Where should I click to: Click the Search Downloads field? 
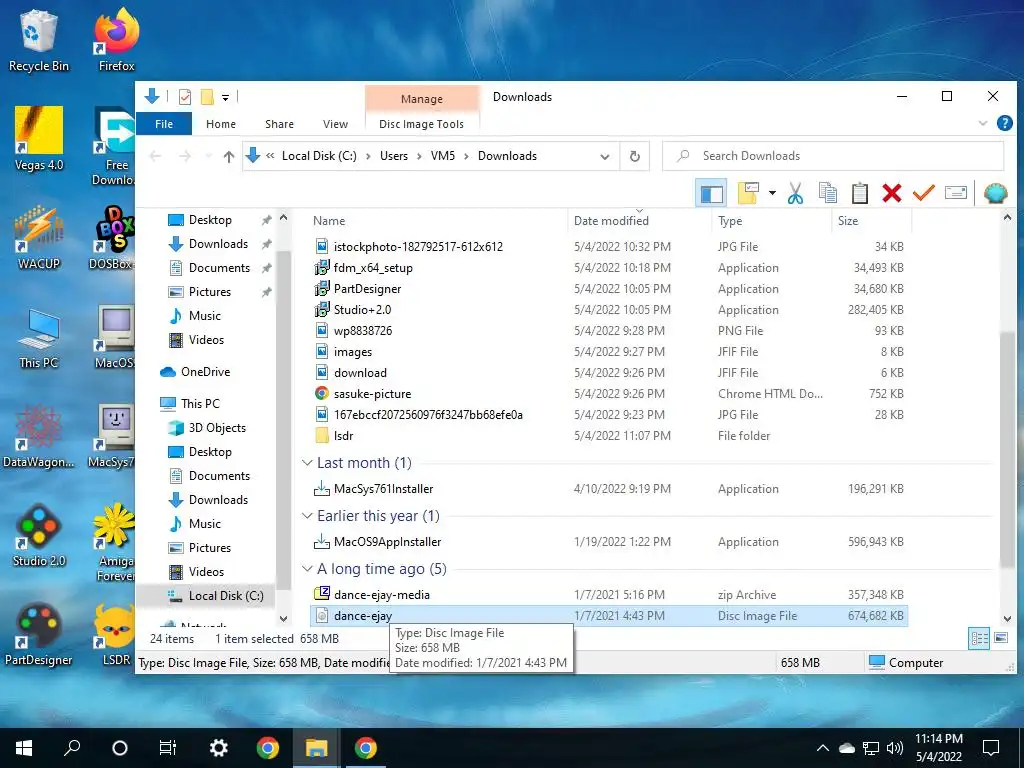[x=833, y=156]
